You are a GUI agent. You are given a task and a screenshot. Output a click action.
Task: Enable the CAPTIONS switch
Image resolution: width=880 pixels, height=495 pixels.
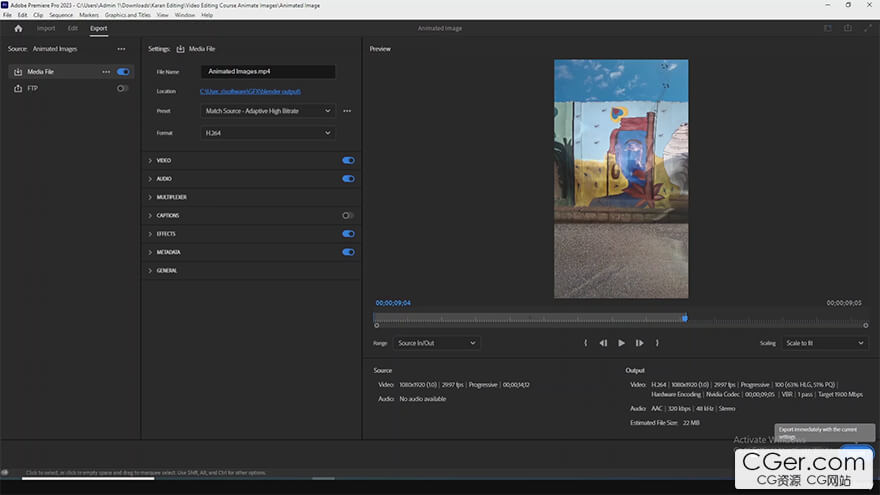pyautogui.click(x=348, y=216)
